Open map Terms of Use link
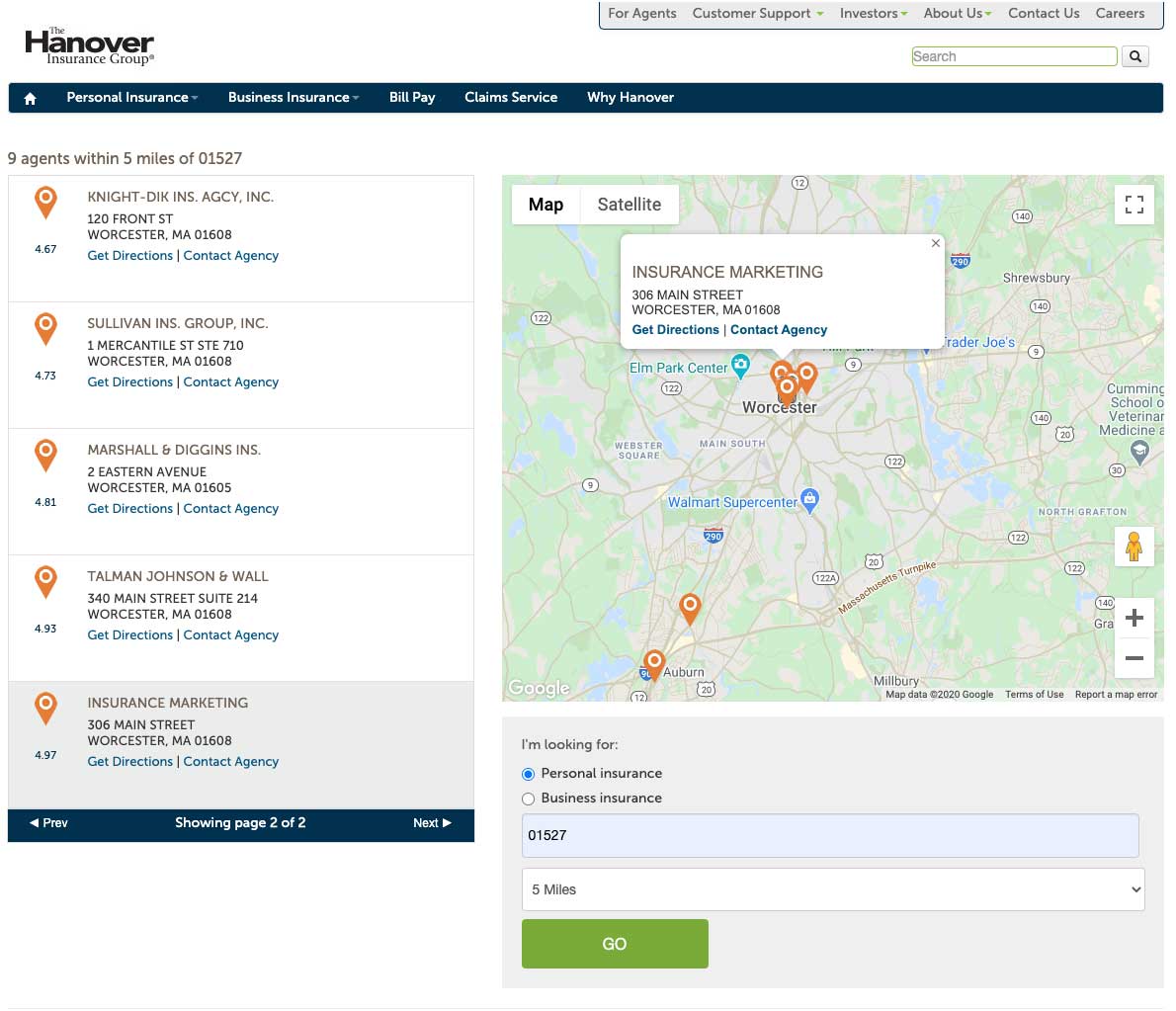 (1035, 695)
